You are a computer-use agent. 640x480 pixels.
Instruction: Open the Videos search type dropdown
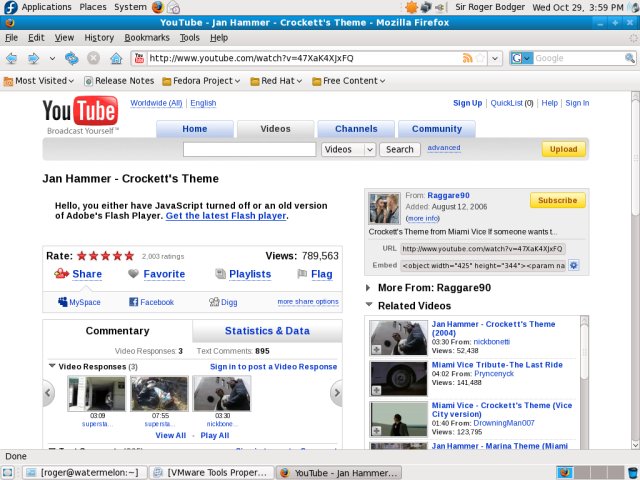coord(349,149)
